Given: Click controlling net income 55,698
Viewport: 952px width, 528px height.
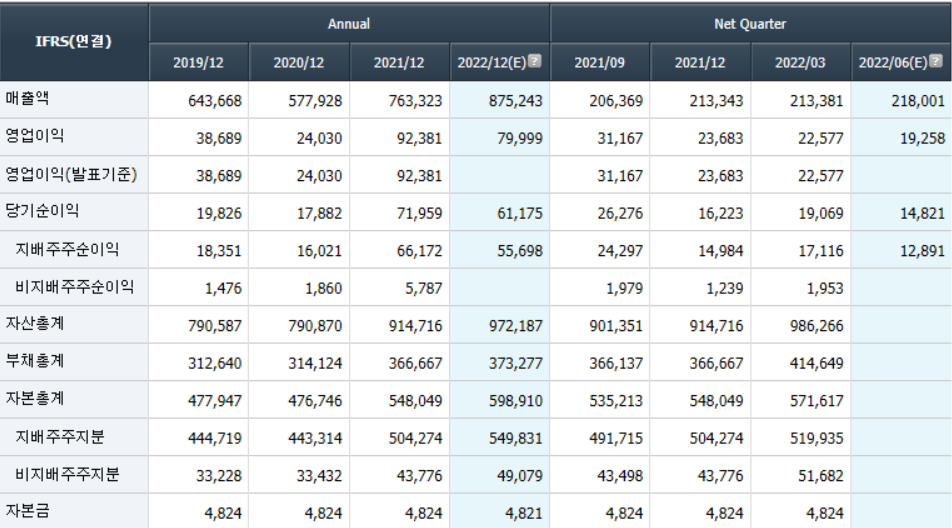Looking at the screenshot, I should [x=520, y=251].
